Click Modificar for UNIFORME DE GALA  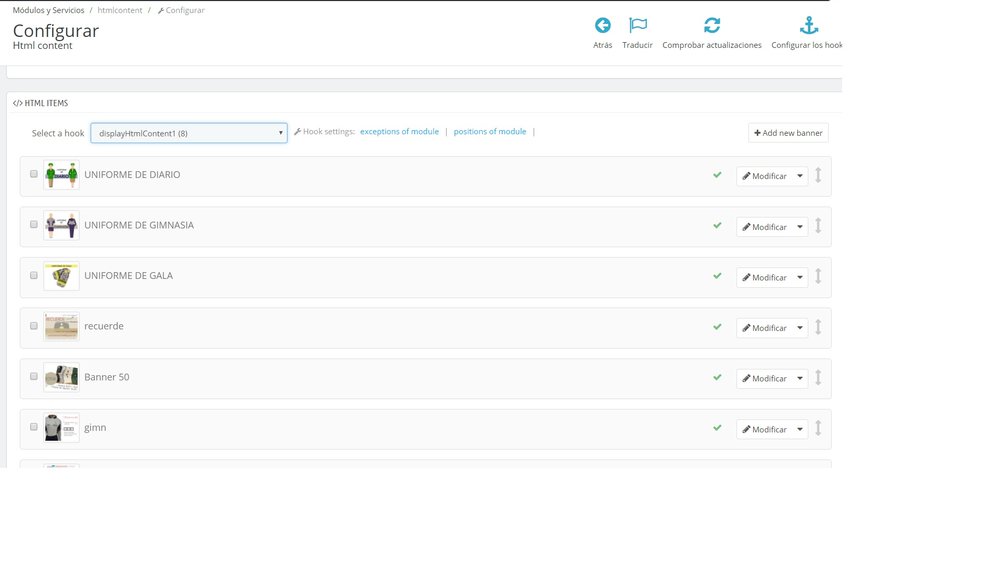(x=765, y=277)
